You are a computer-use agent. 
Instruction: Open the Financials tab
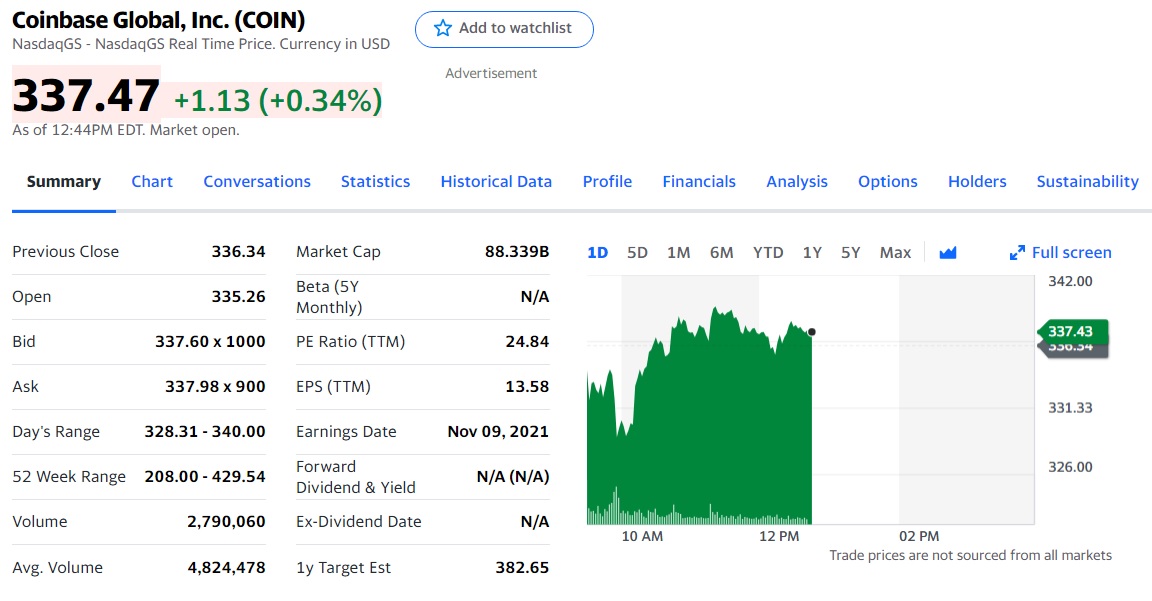699,181
